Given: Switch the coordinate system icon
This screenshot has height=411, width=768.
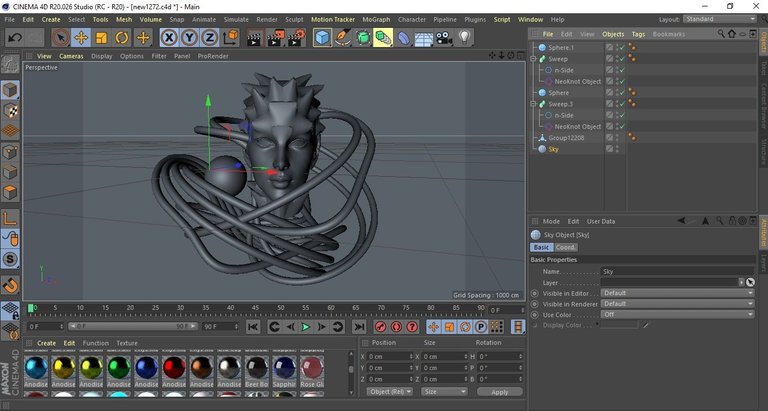Looking at the screenshot, I should 230,38.
